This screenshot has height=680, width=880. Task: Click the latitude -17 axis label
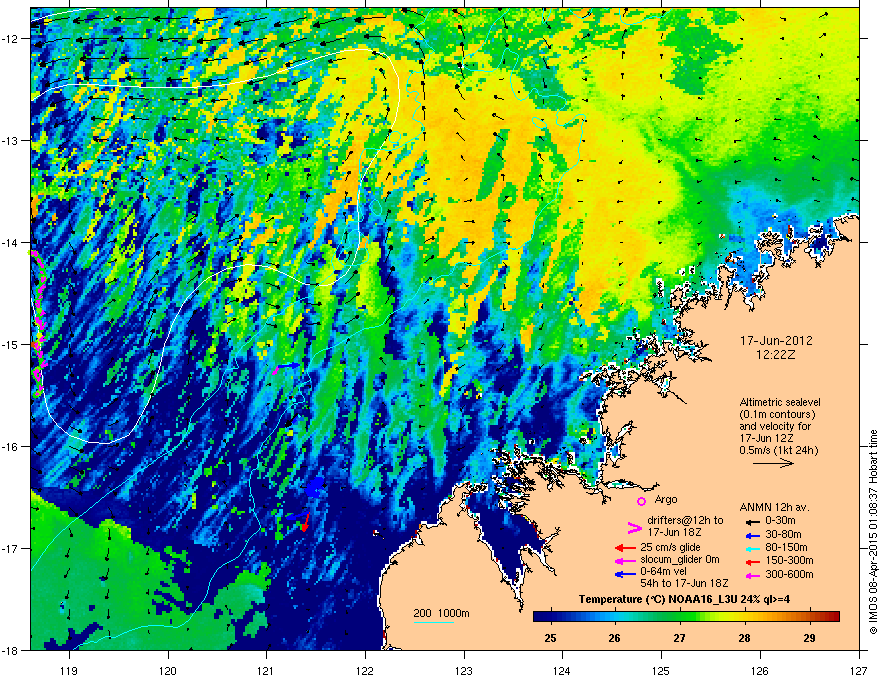click(11, 548)
